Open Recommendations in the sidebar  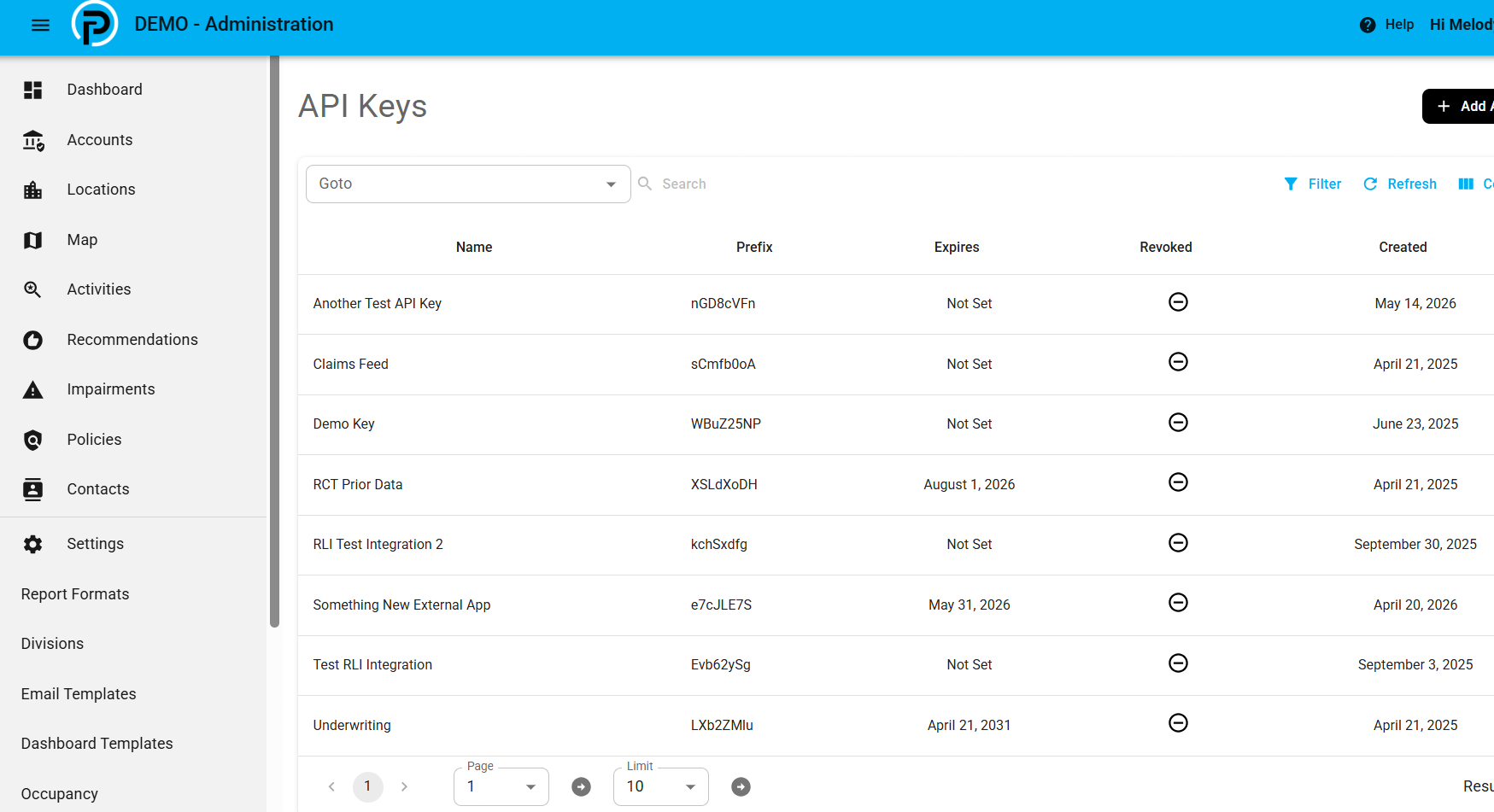pos(132,340)
